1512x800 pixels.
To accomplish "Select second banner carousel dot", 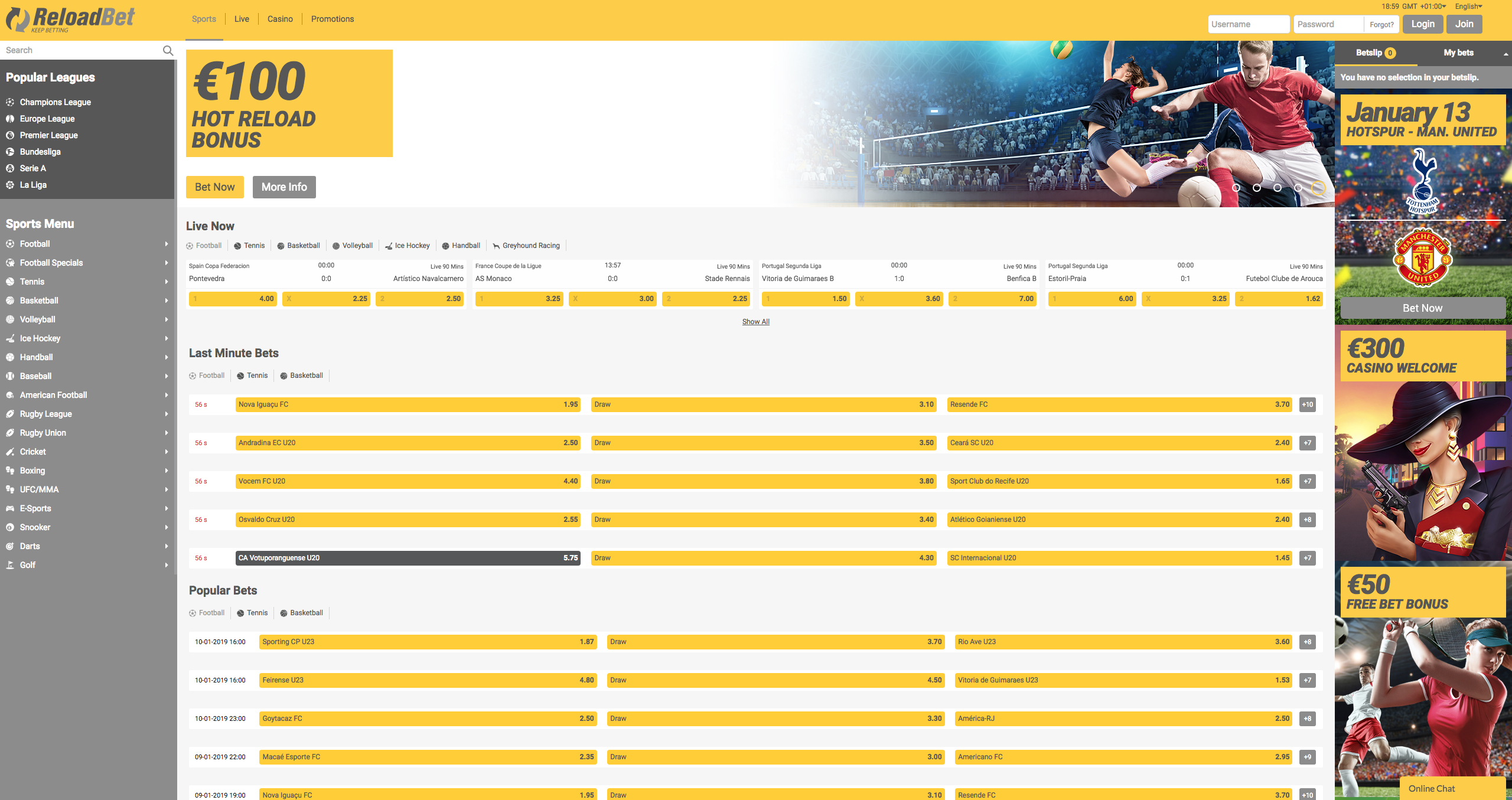I will click(x=1257, y=188).
